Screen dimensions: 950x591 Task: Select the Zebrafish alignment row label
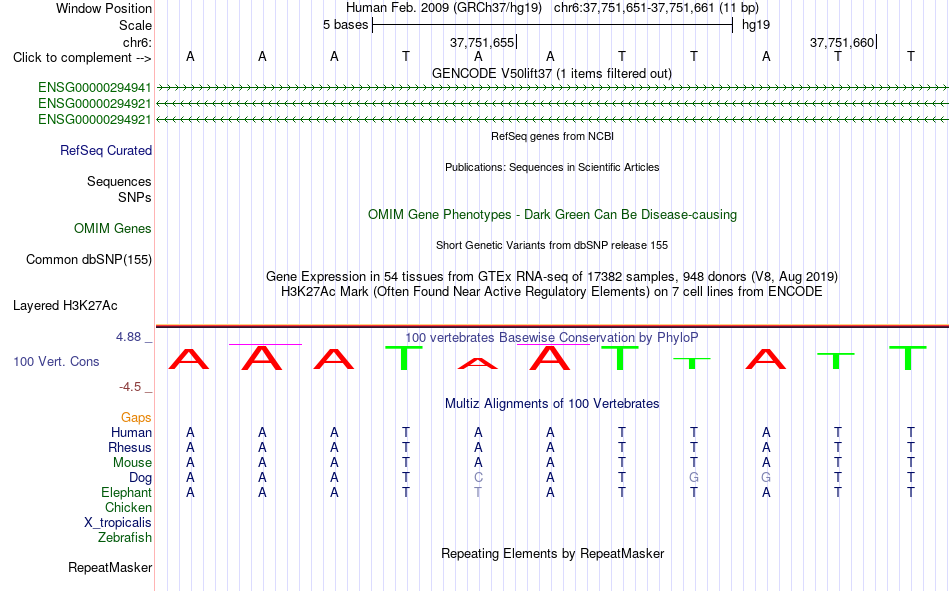click(125, 538)
